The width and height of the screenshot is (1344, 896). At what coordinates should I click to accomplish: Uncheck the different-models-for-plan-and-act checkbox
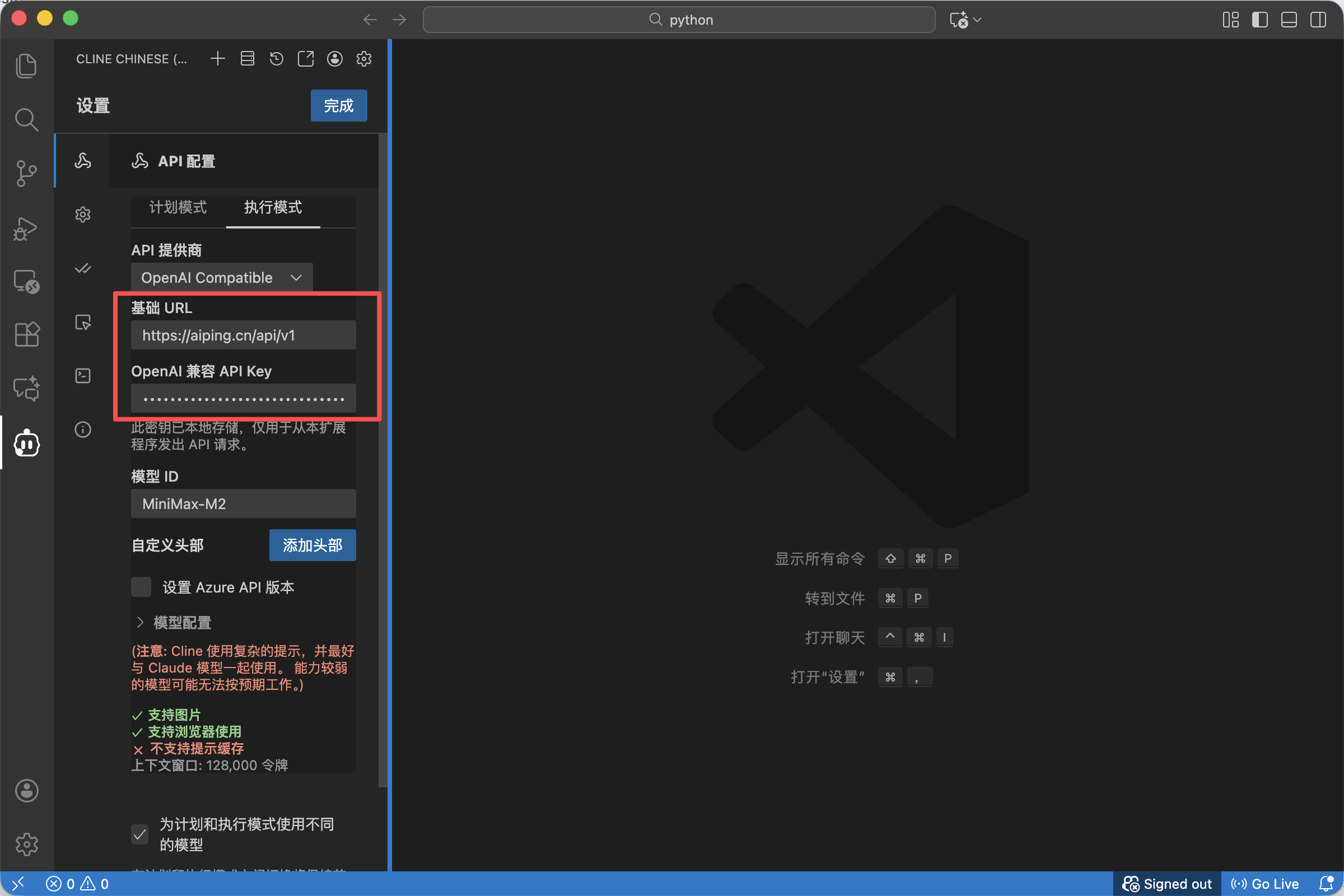point(140,834)
